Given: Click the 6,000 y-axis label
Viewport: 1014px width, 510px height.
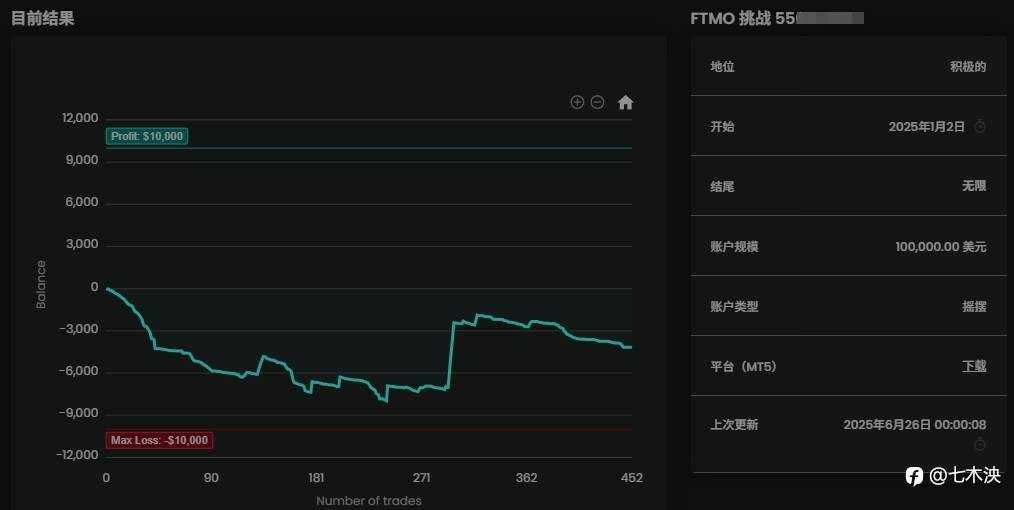Looking at the screenshot, I should click(82, 202).
